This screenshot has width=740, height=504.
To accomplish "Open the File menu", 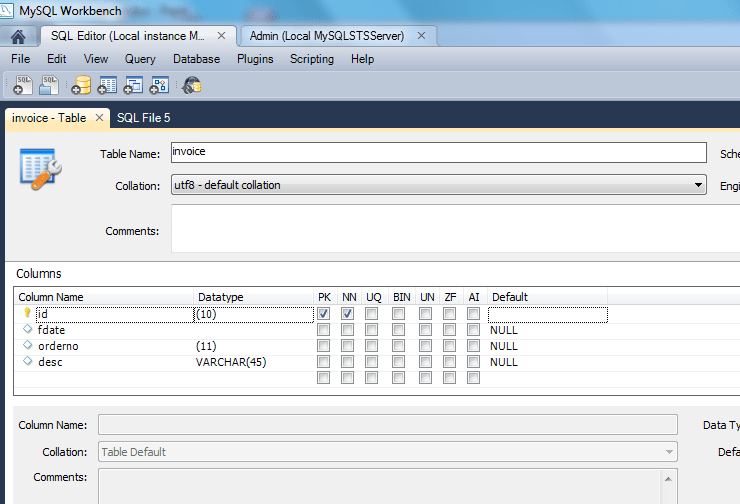I will point(21,59).
